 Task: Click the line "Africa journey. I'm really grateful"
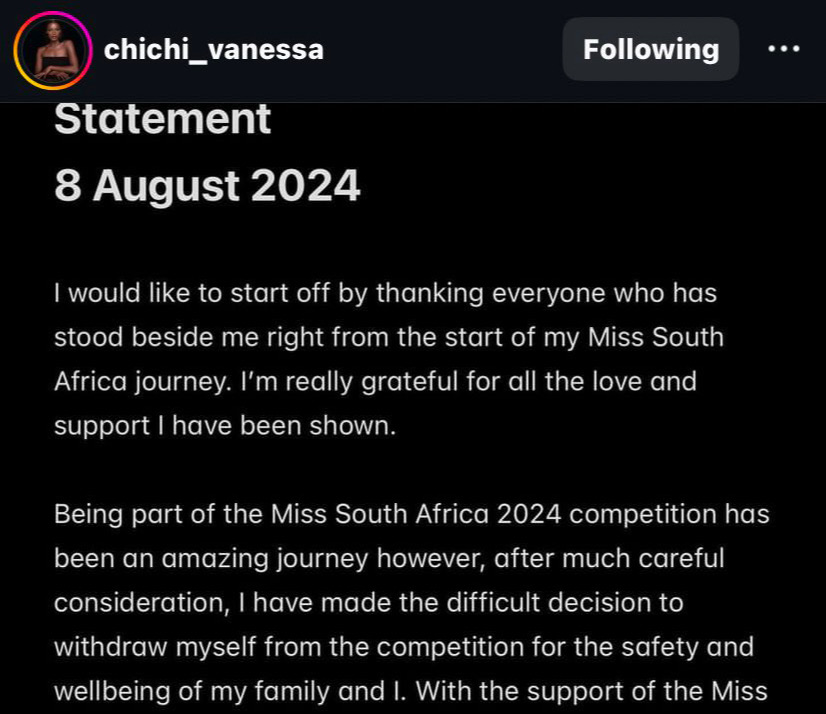(375, 382)
